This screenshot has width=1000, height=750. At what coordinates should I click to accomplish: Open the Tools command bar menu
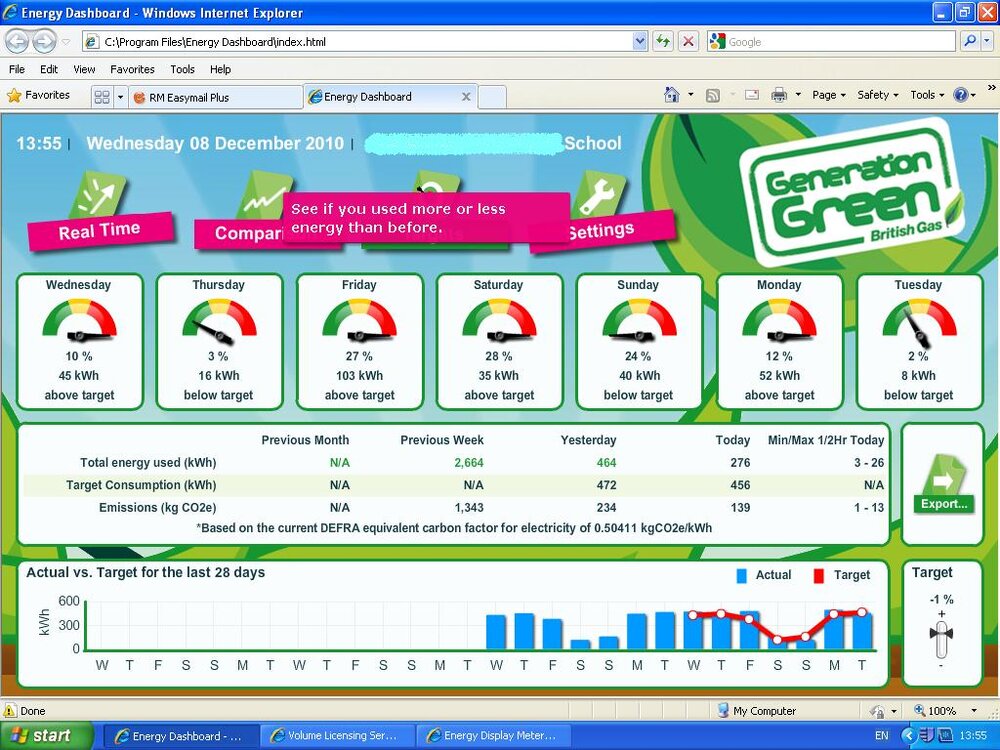[927, 95]
